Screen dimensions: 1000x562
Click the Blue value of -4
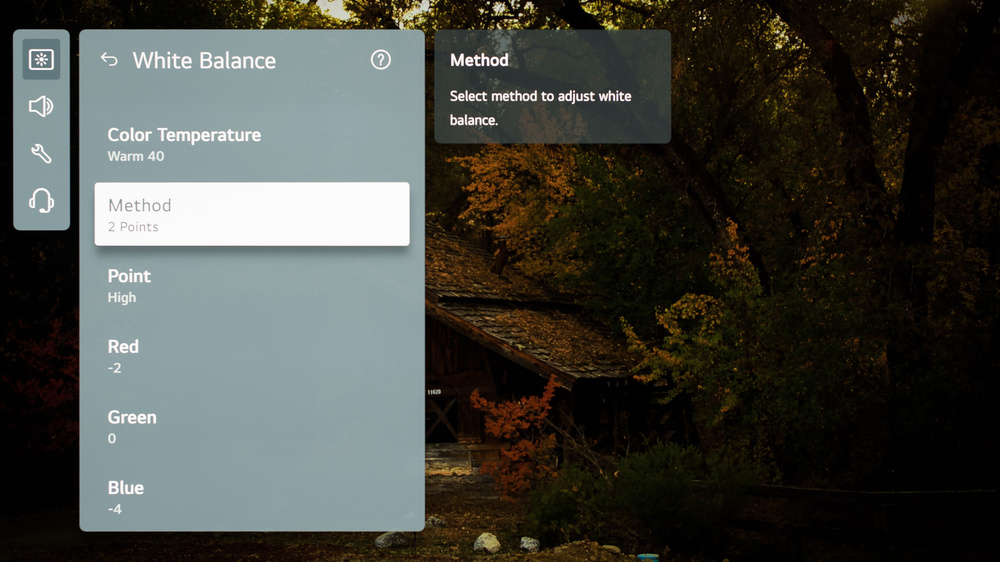(x=114, y=510)
